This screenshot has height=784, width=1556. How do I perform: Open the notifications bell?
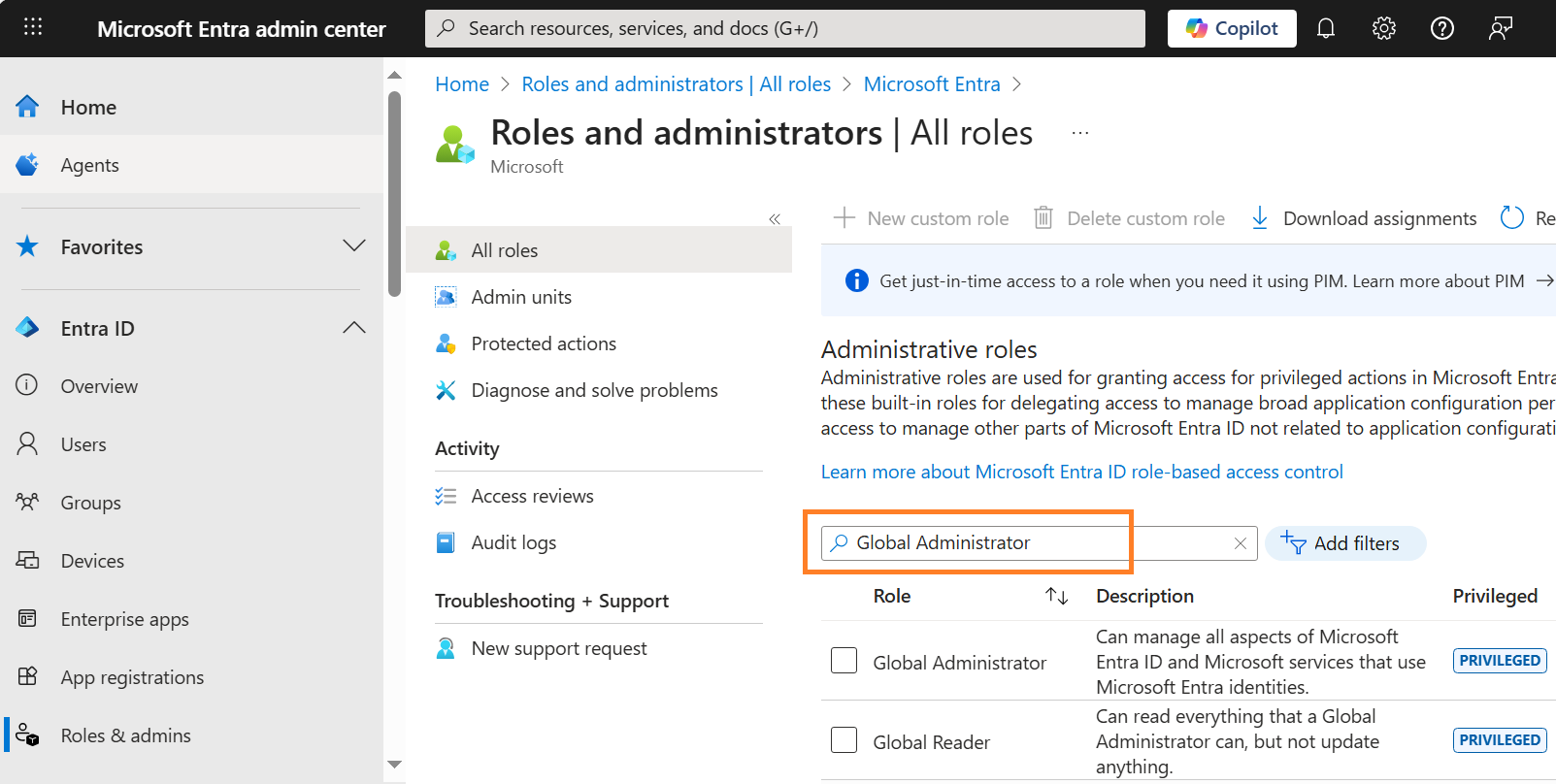[x=1326, y=28]
